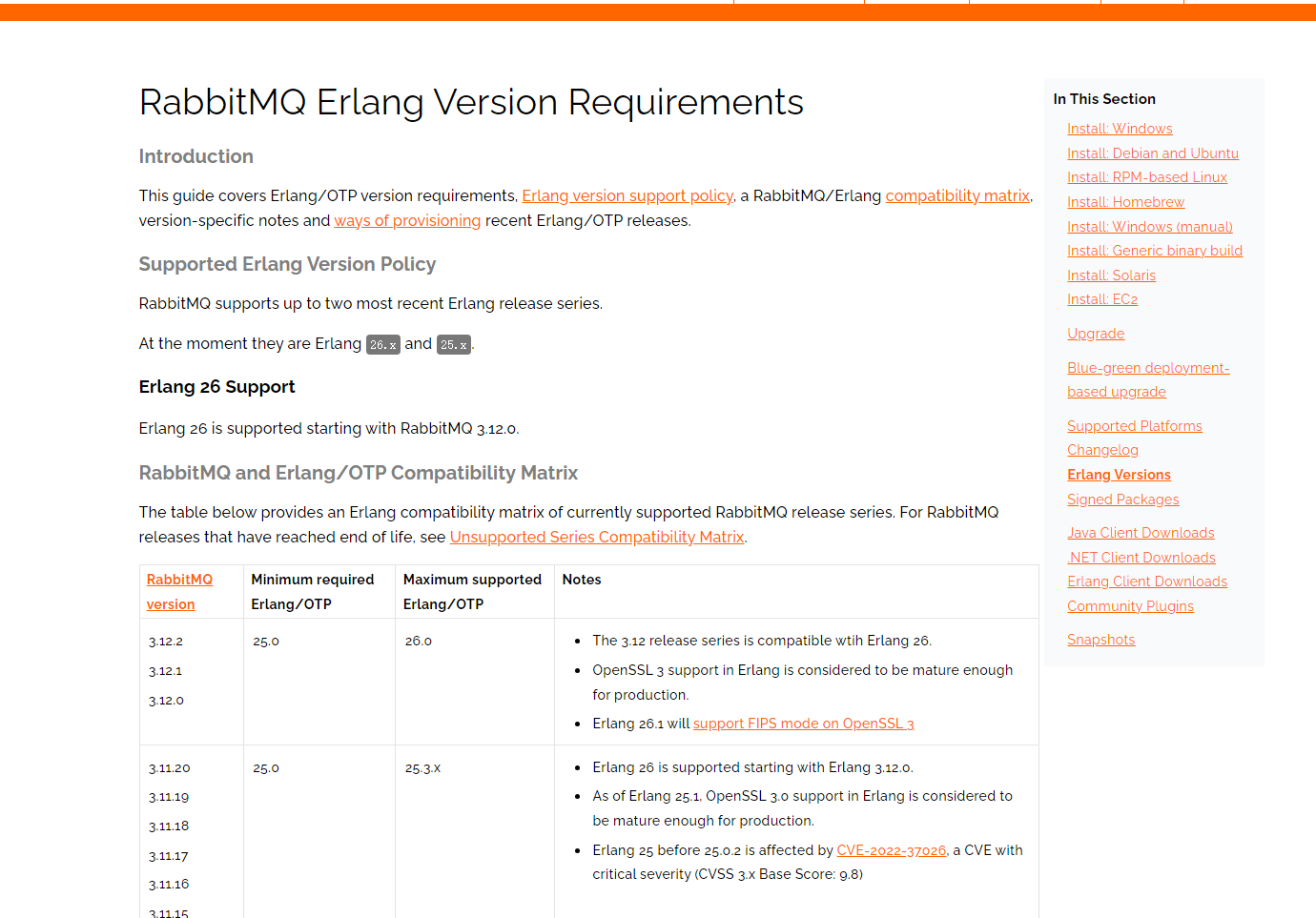
Task: Open the Erlang version support policy link
Action: coord(627,195)
